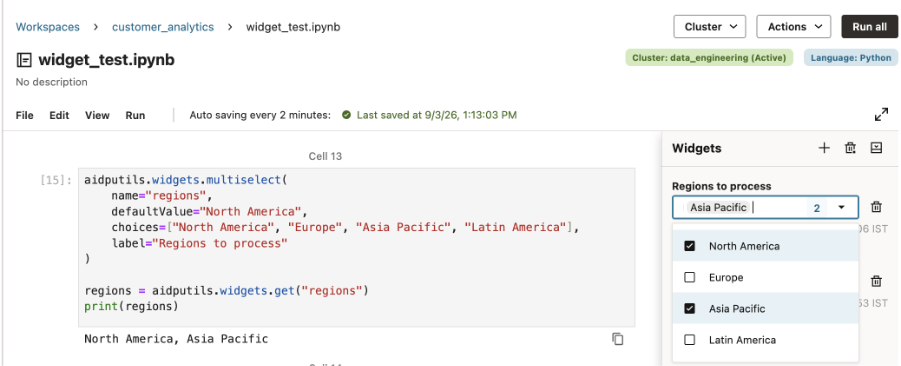Image resolution: width=901 pixels, height=366 pixels.
Task: Open the File menu
Action: pos(25,115)
